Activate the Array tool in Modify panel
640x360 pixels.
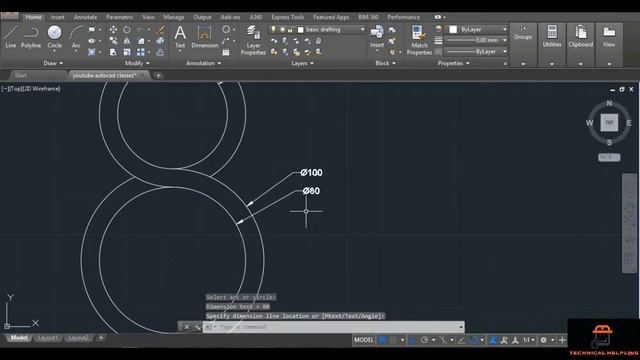tap(141, 52)
